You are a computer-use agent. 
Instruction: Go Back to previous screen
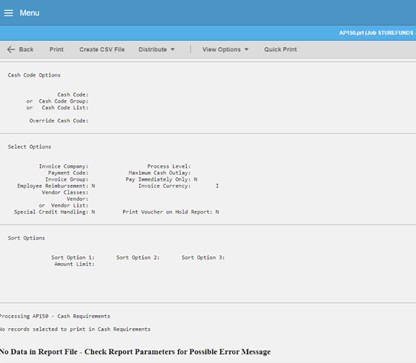click(20, 49)
